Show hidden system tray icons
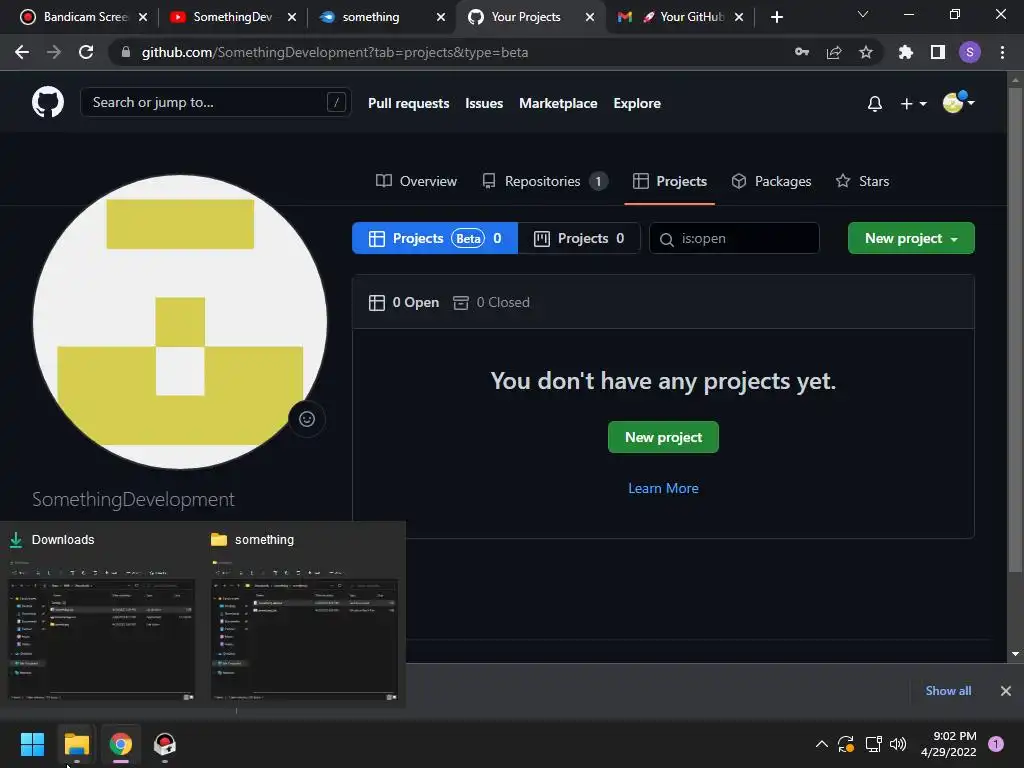 pyautogui.click(x=822, y=744)
